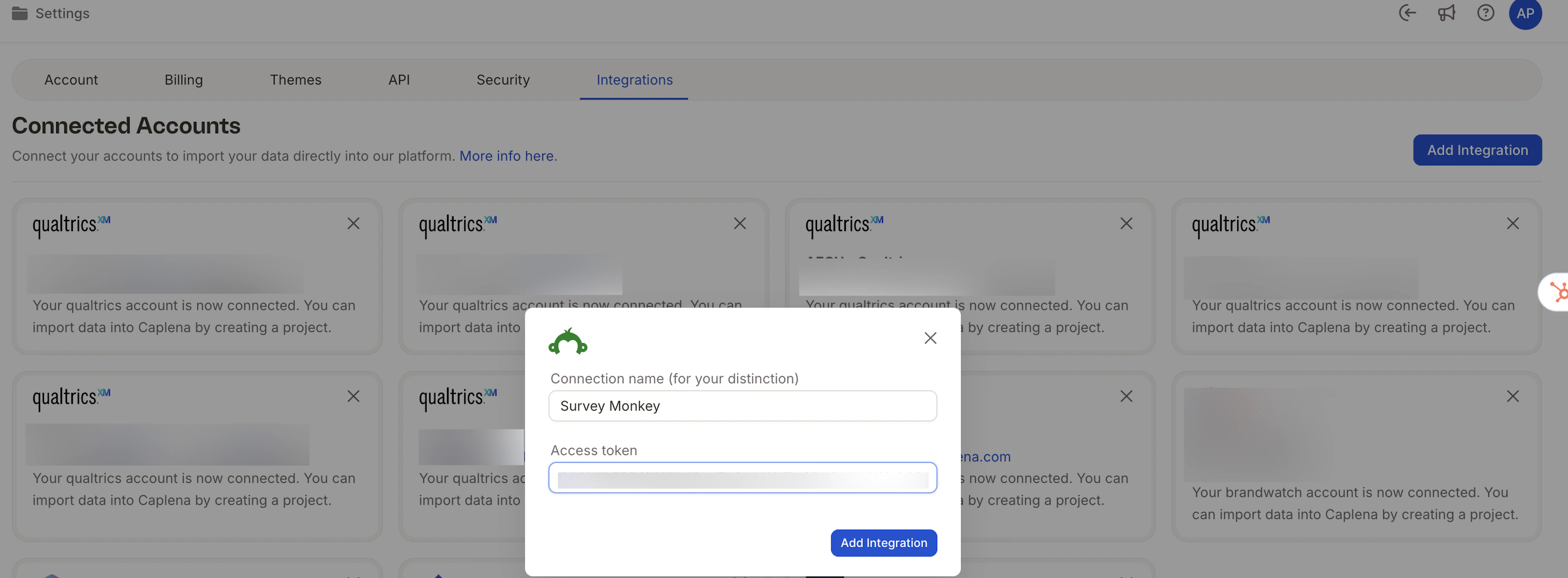Focus the Connection name input field

[742, 406]
